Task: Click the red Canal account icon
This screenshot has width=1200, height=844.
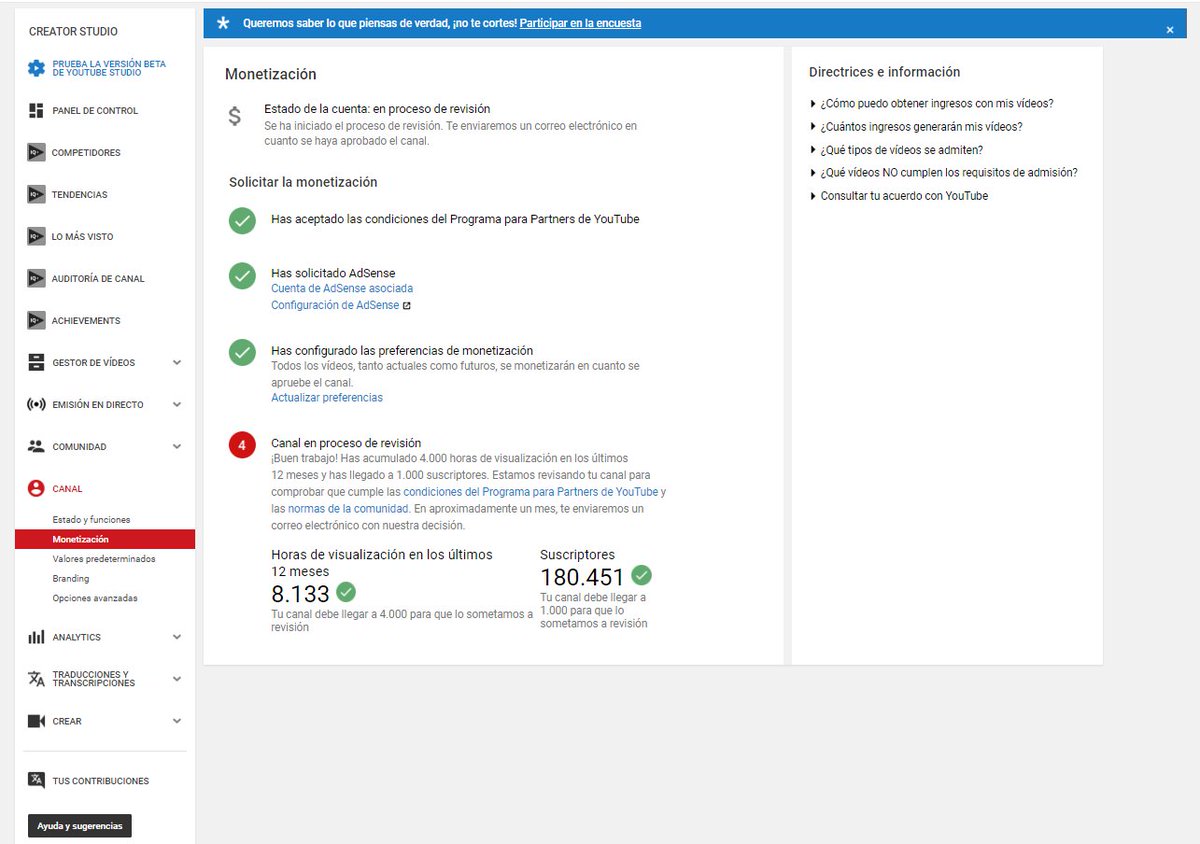Action: (36, 489)
